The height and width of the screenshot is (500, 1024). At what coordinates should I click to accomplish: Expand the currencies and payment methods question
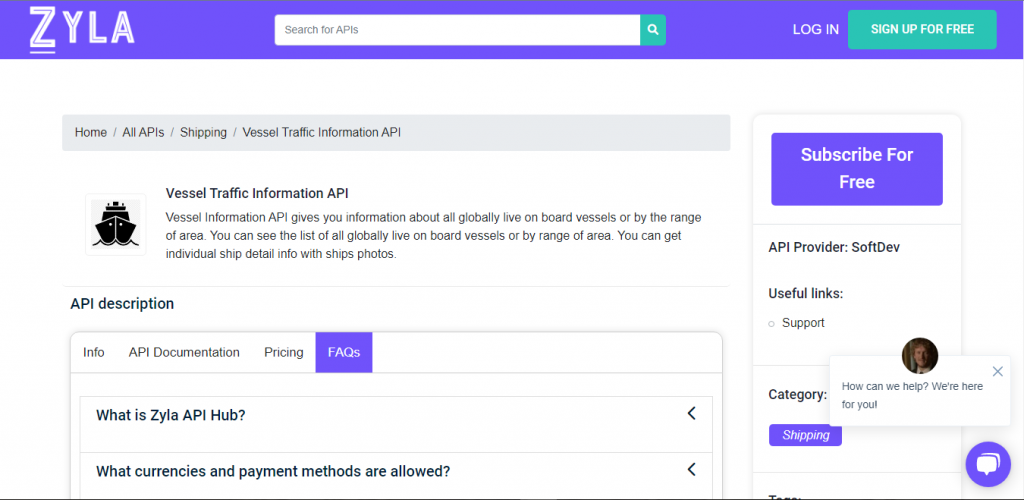coord(272,471)
